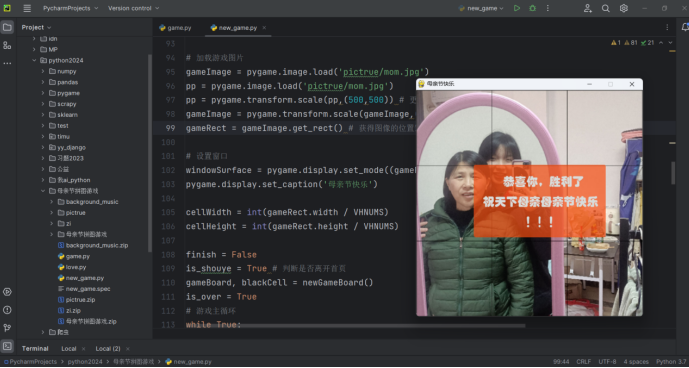689x368 pixels.
Task: Open the main menu hamburger icon
Action: (x=27, y=8)
